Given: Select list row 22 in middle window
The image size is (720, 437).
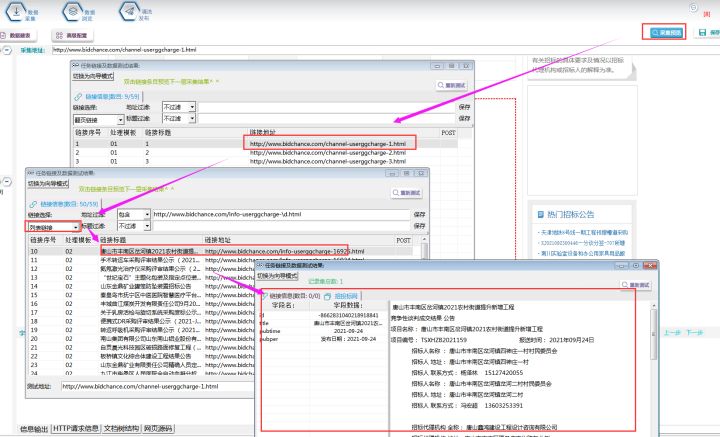Looking at the screenshot, I should 141,356.
